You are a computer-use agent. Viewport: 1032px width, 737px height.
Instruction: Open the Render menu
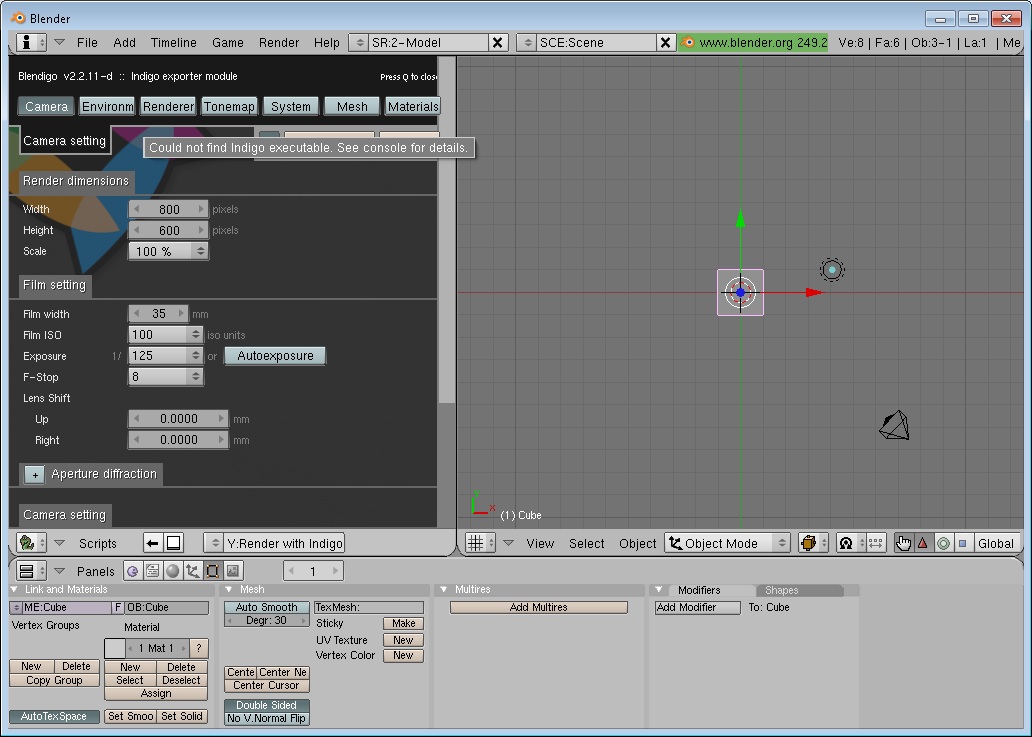[279, 42]
